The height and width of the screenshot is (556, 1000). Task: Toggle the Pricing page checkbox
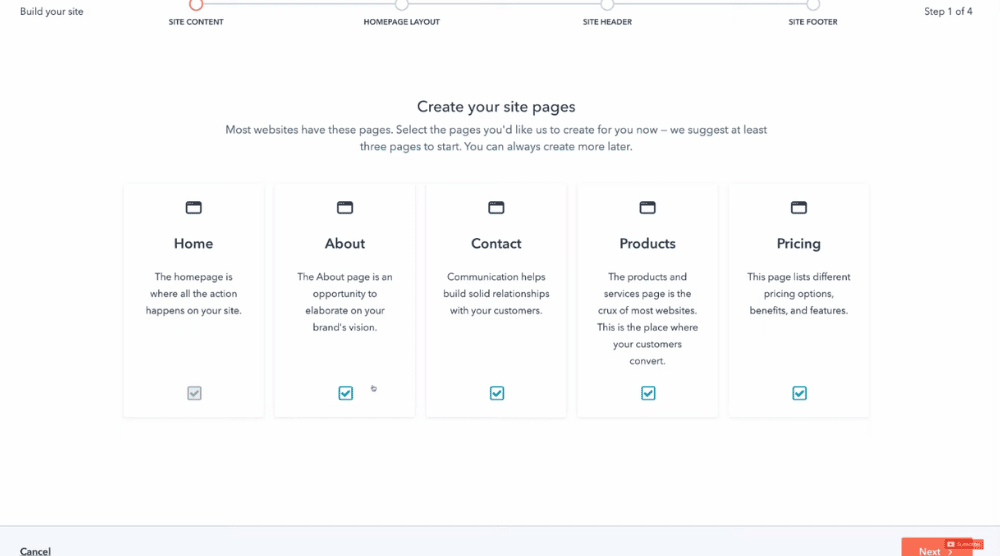(x=799, y=393)
